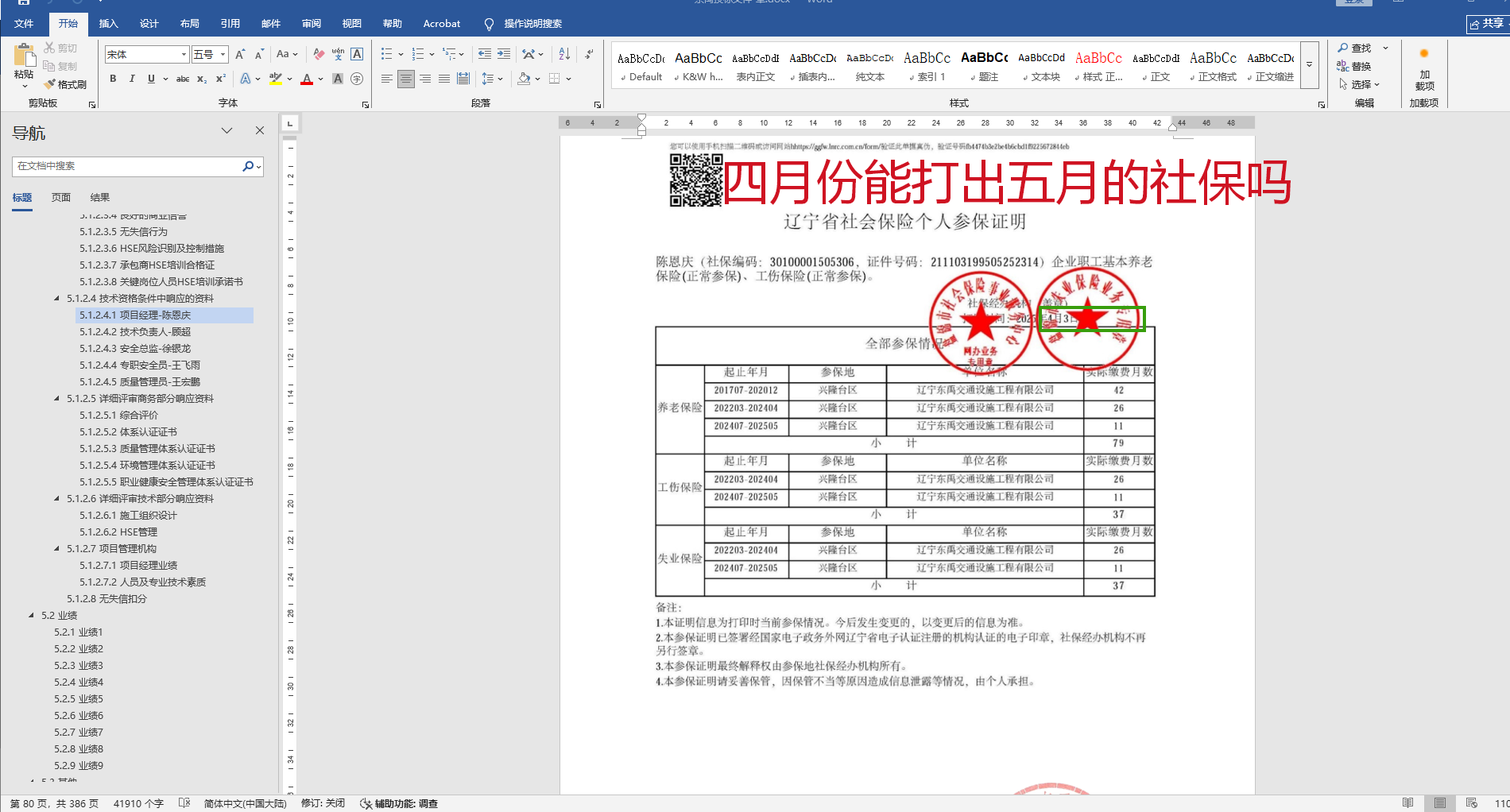Increase the paragraph indent
Screen dimensions: 1510x812
coord(504,54)
